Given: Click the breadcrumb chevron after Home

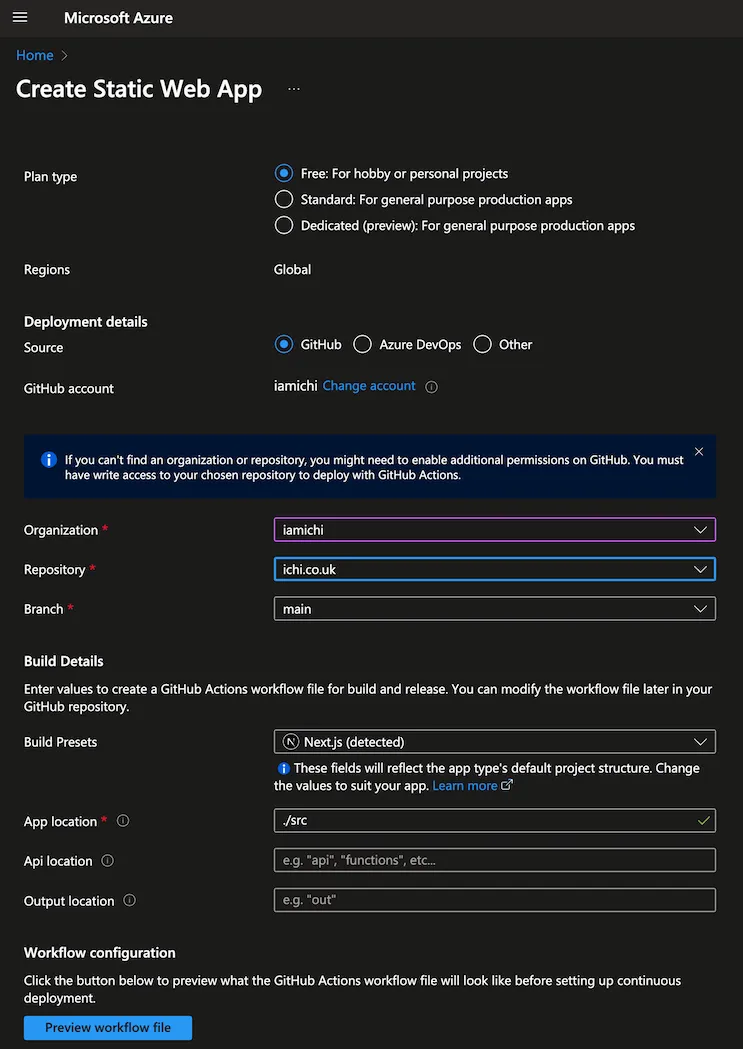Looking at the screenshot, I should pos(64,56).
